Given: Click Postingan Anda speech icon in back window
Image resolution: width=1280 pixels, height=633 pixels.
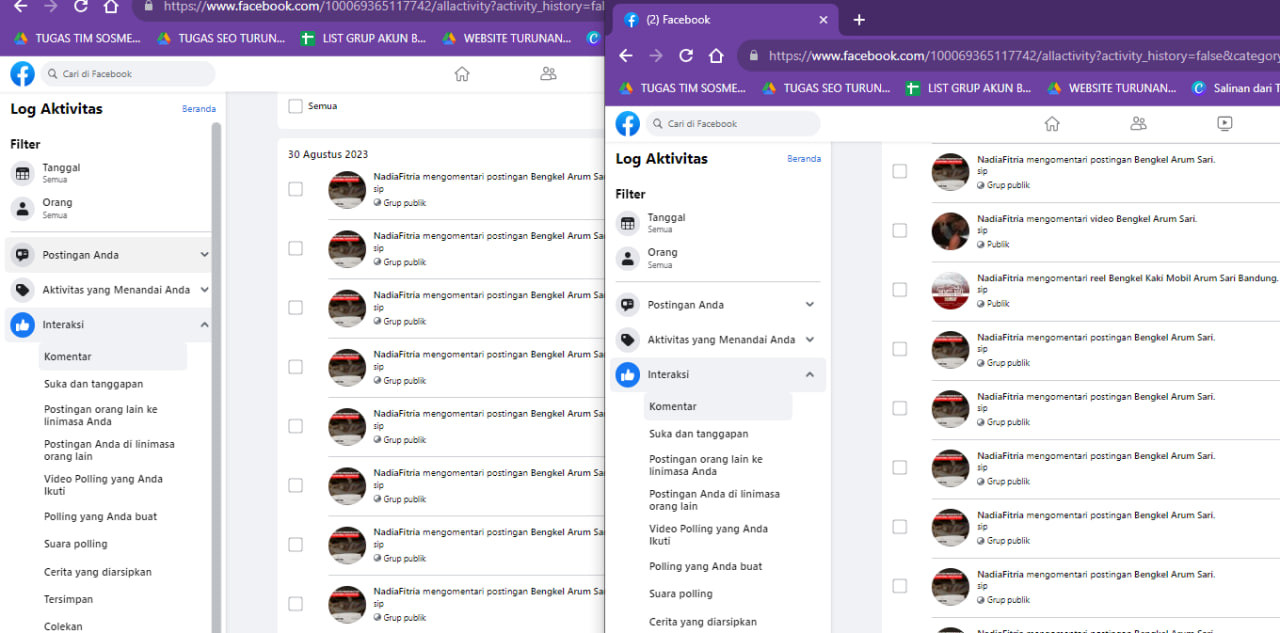Looking at the screenshot, I should pyautogui.click(x=22, y=255).
